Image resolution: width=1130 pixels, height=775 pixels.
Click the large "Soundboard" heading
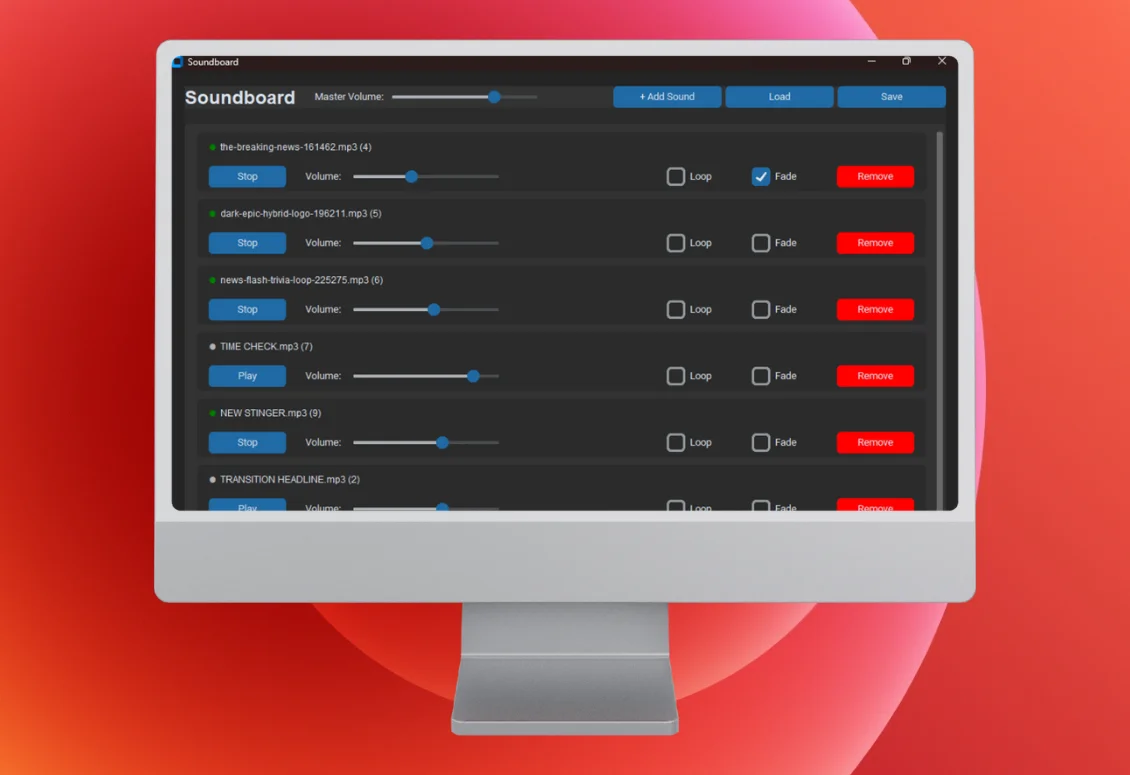[x=240, y=97]
